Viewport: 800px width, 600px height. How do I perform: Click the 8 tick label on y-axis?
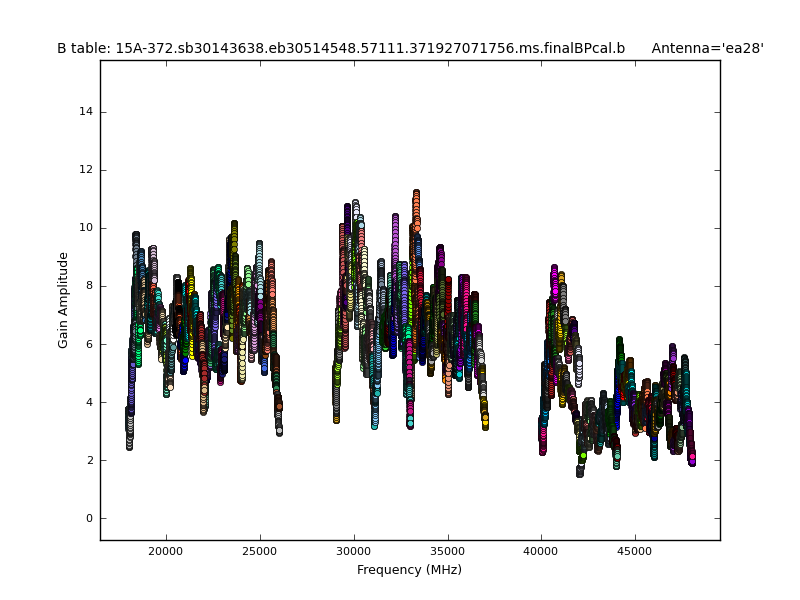pyautogui.click(x=90, y=286)
